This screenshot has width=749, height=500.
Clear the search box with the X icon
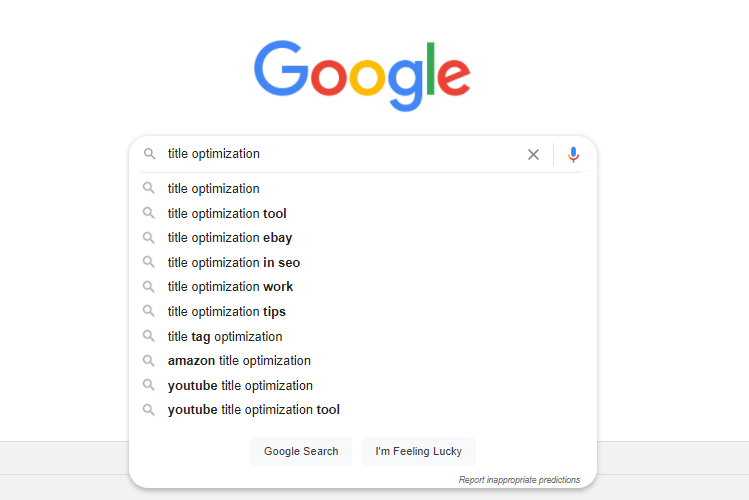[533, 154]
